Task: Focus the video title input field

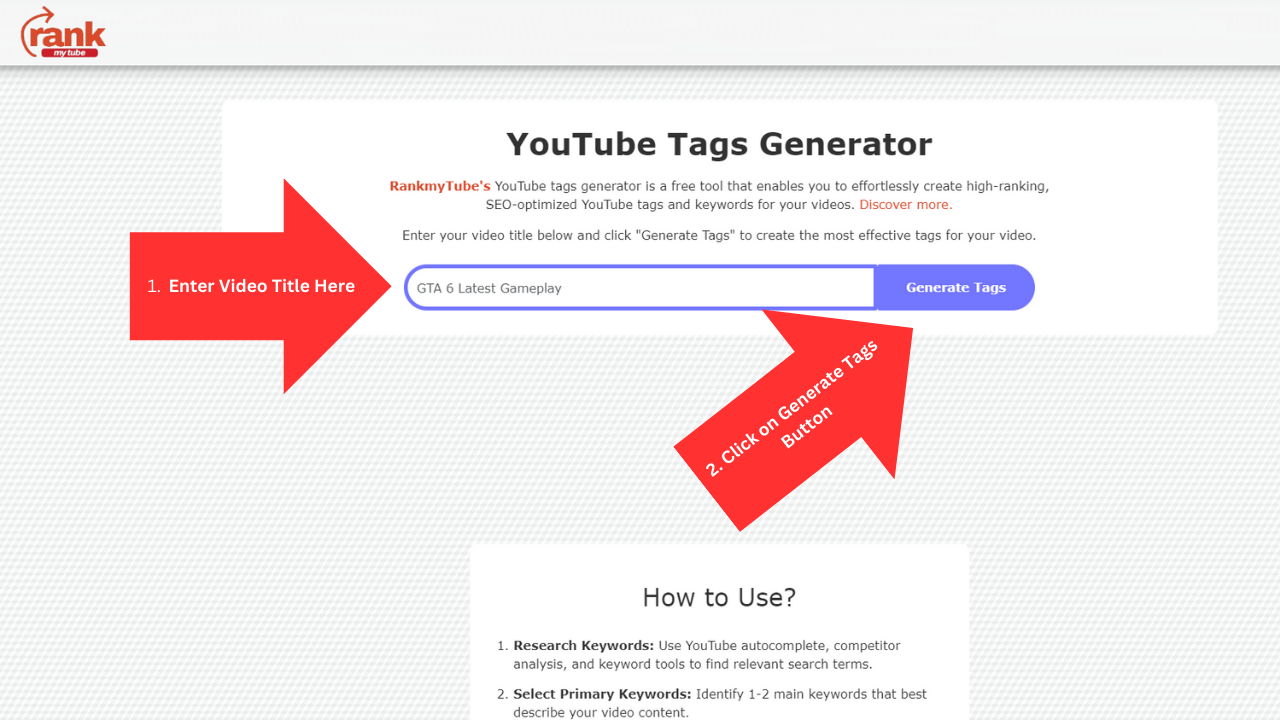Action: (640, 288)
